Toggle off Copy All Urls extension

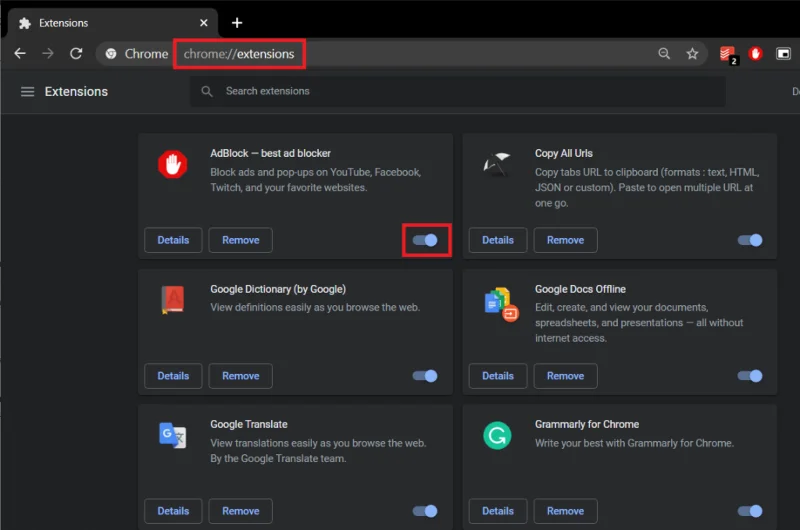750,240
